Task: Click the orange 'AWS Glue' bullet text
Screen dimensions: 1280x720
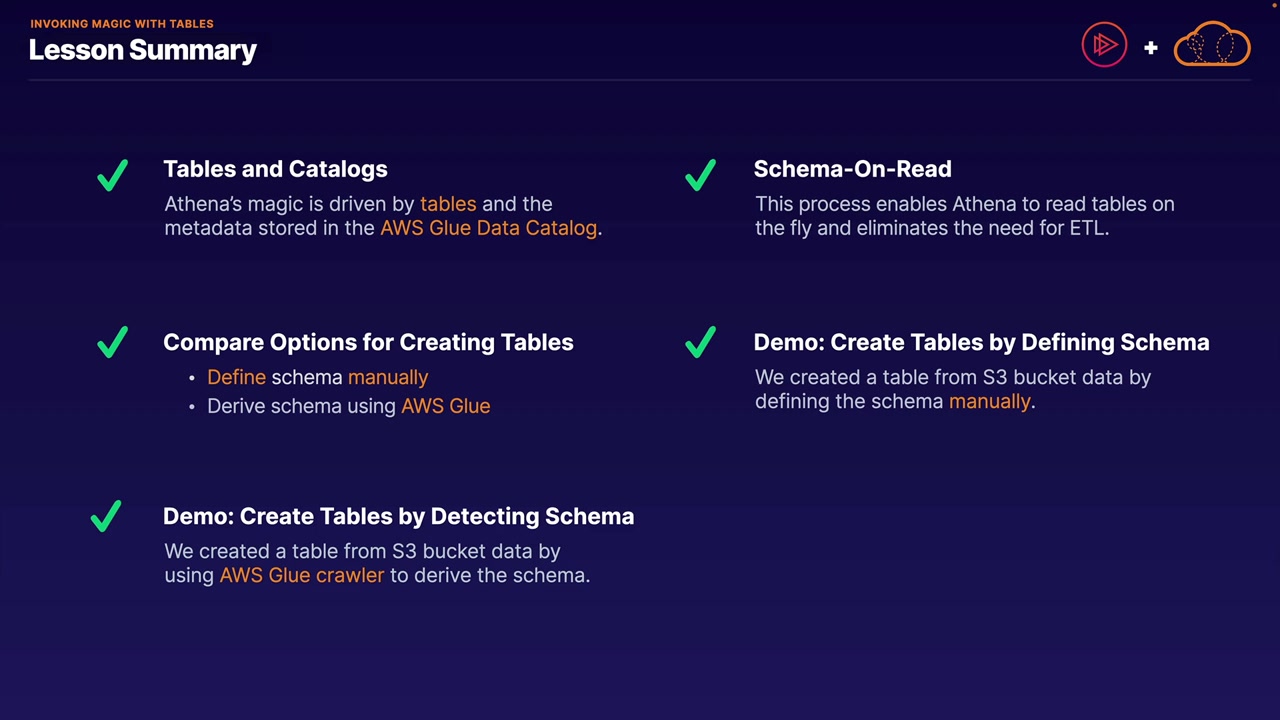Action: pos(445,406)
